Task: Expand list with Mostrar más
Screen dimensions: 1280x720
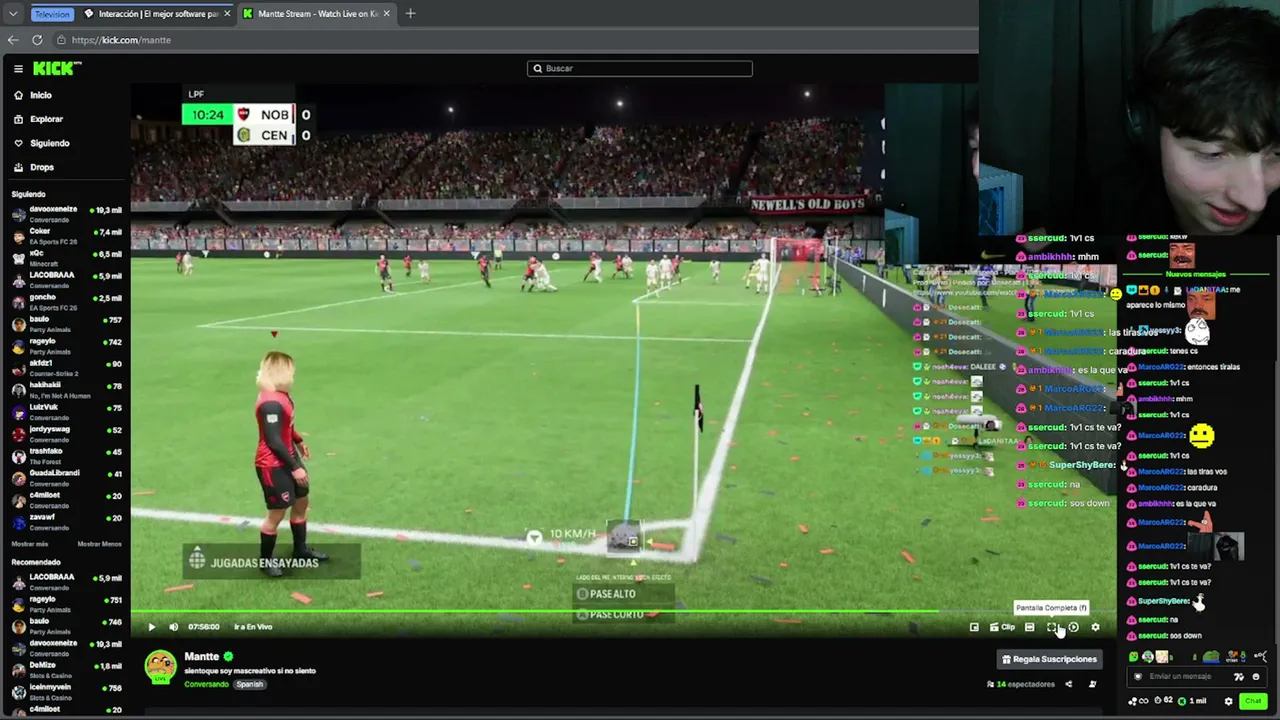Action: (x=30, y=544)
